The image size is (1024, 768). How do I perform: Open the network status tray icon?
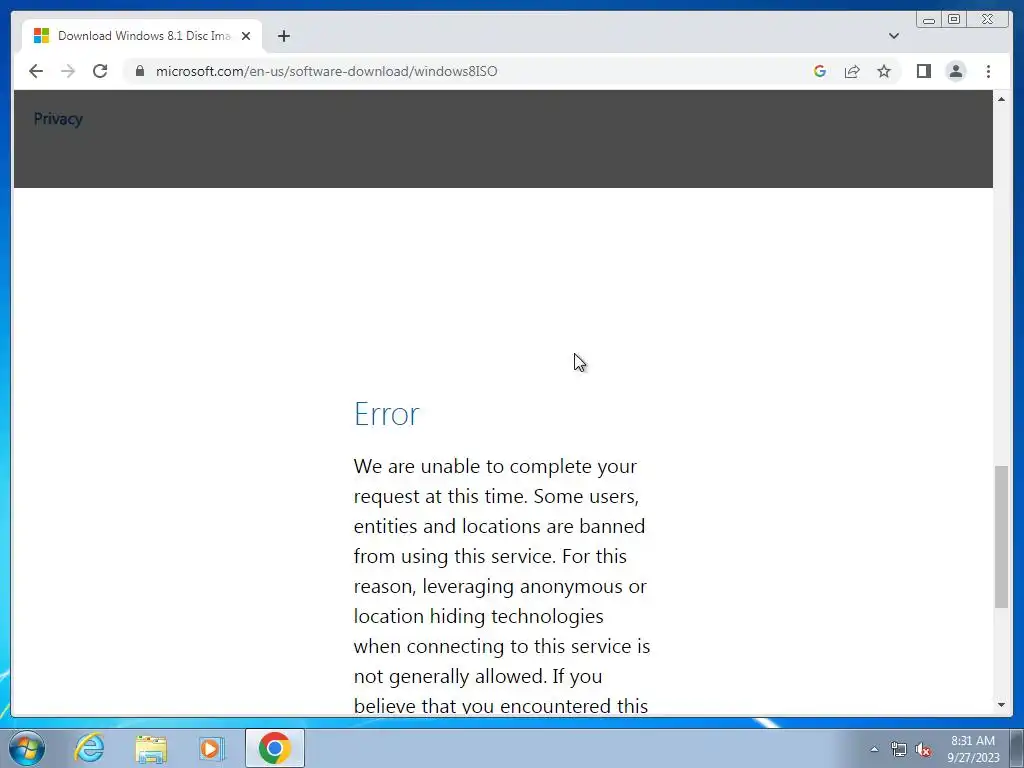click(899, 750)
